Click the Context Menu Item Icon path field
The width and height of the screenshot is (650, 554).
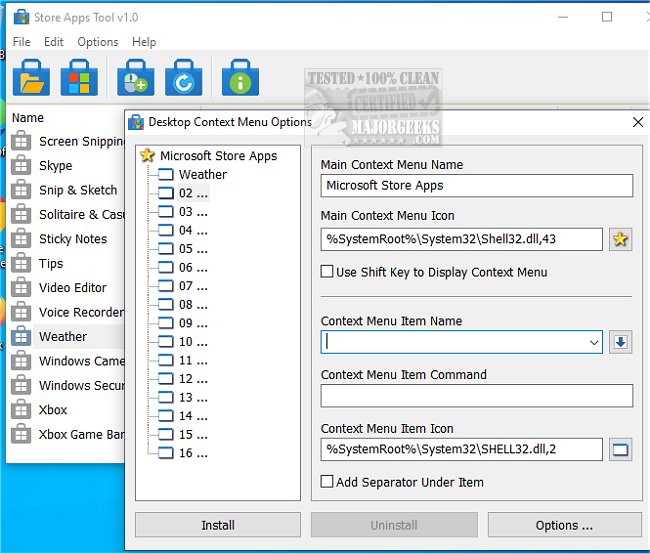click(x=461, y=450)
